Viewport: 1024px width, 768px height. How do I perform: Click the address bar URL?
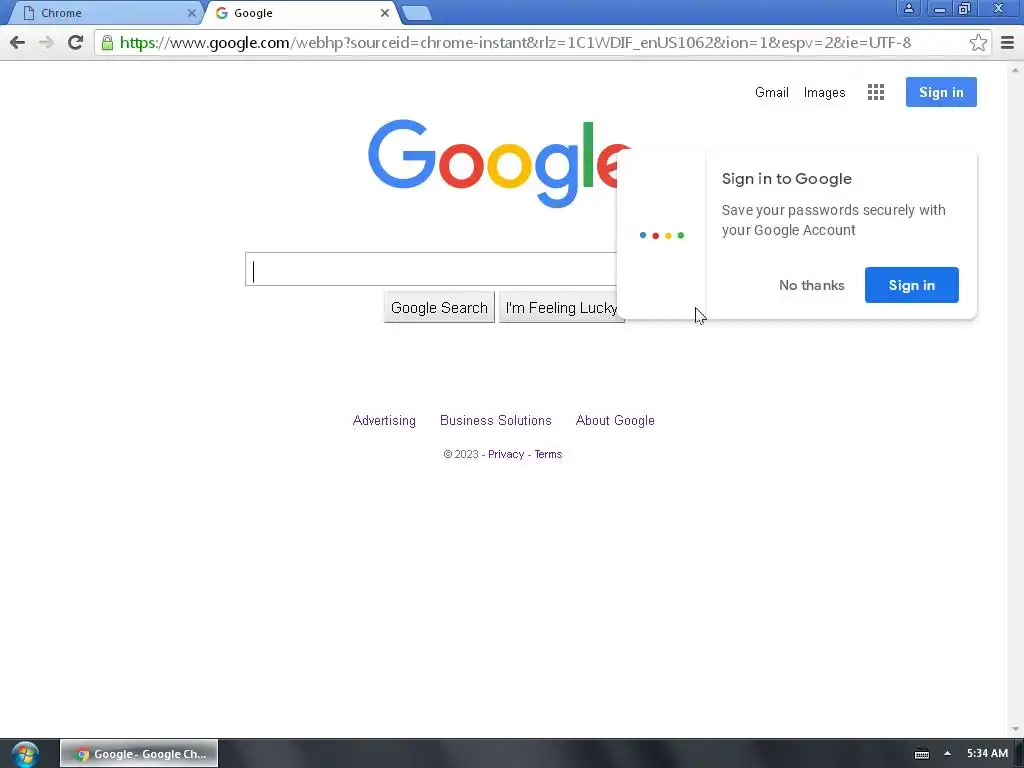pos(515,42)
